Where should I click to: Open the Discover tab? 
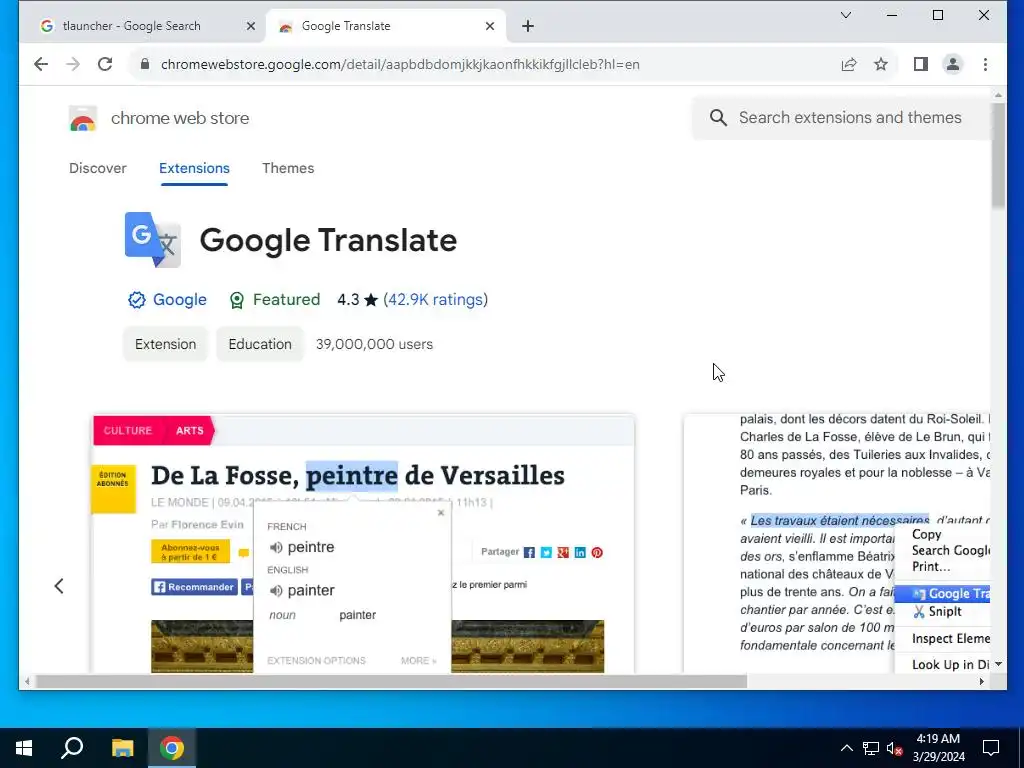coord(98,168)
